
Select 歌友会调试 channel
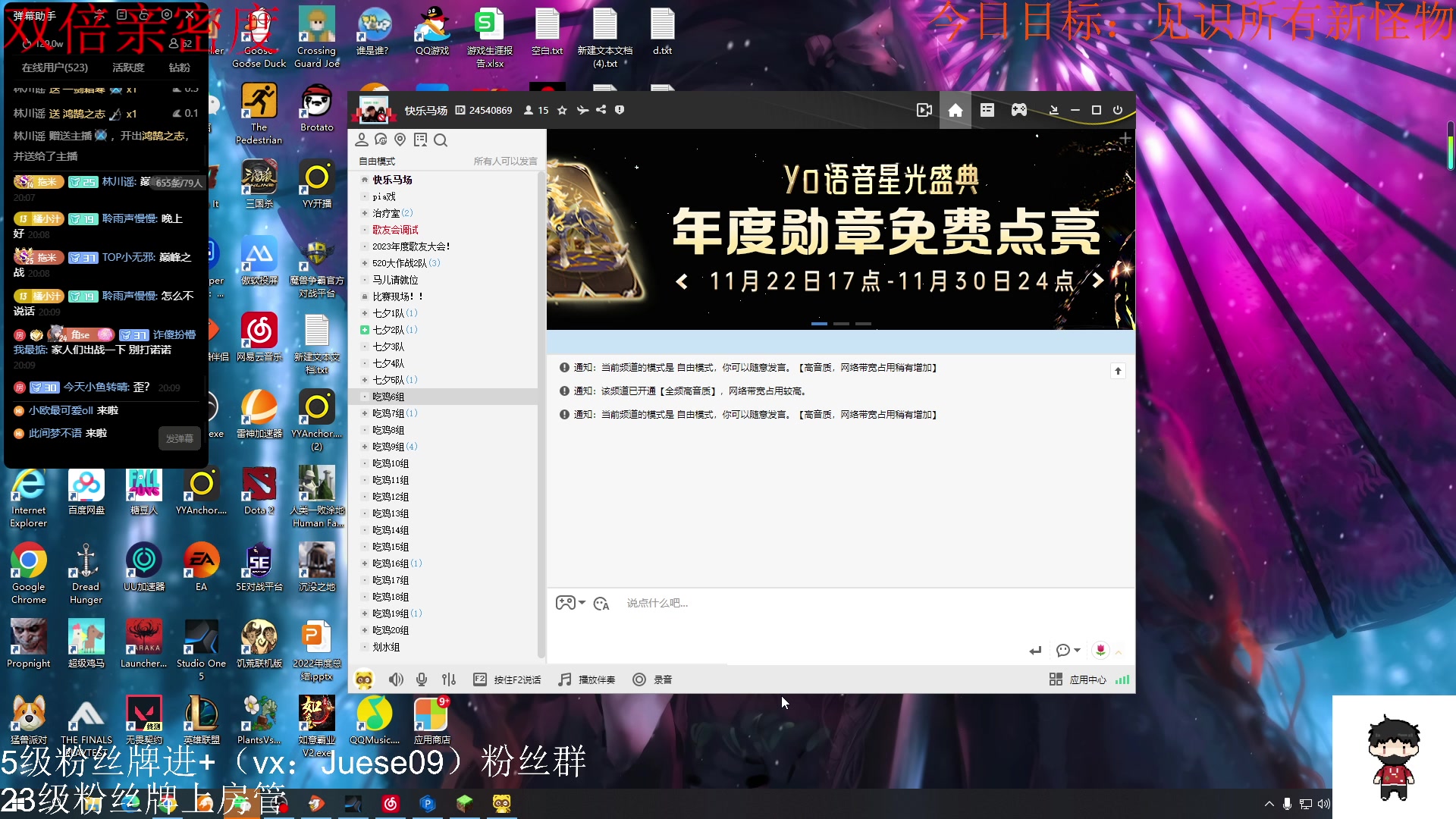(x=395, y=230)
